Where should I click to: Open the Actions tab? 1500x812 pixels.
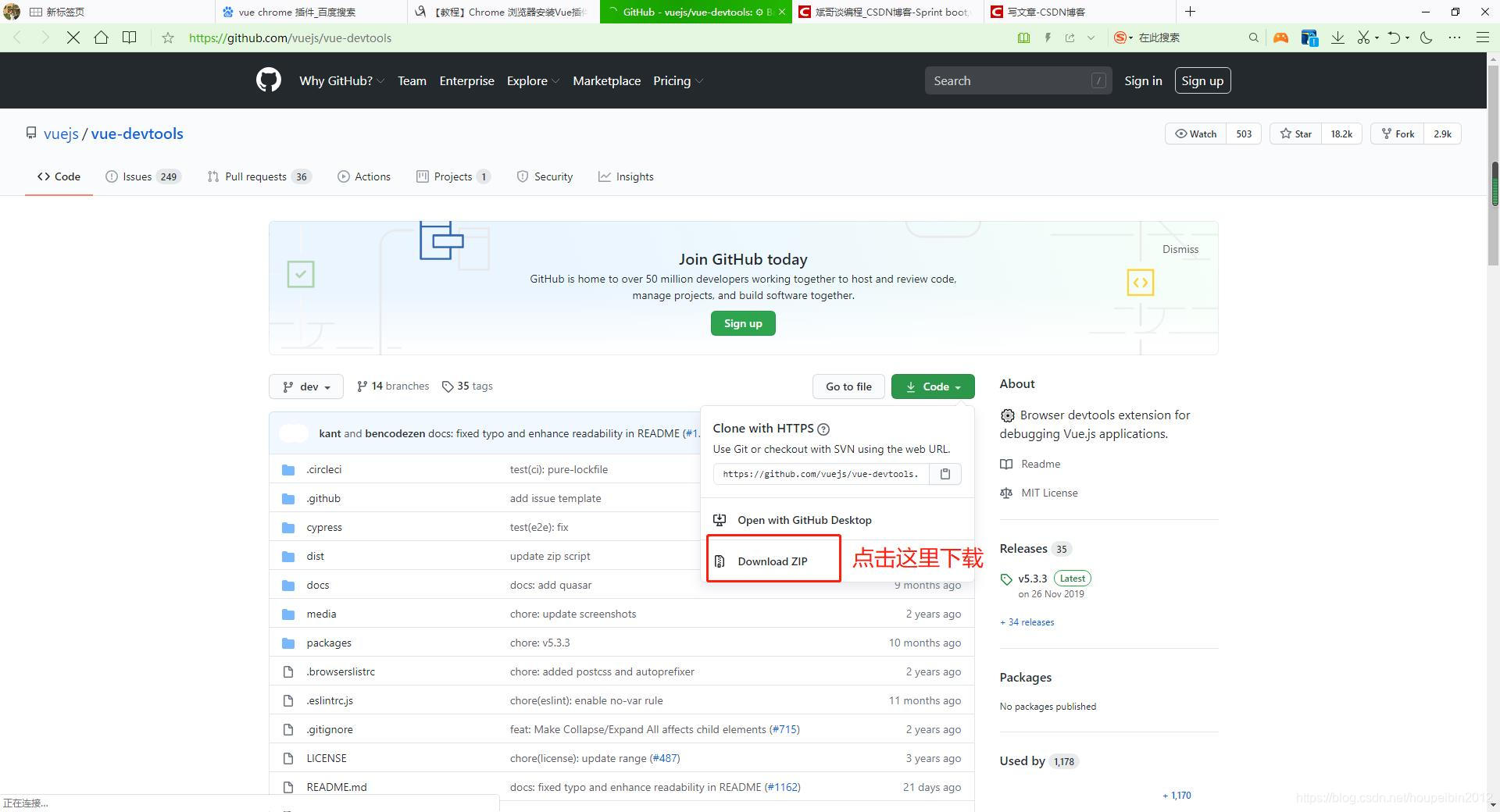[x=364, y=176]
